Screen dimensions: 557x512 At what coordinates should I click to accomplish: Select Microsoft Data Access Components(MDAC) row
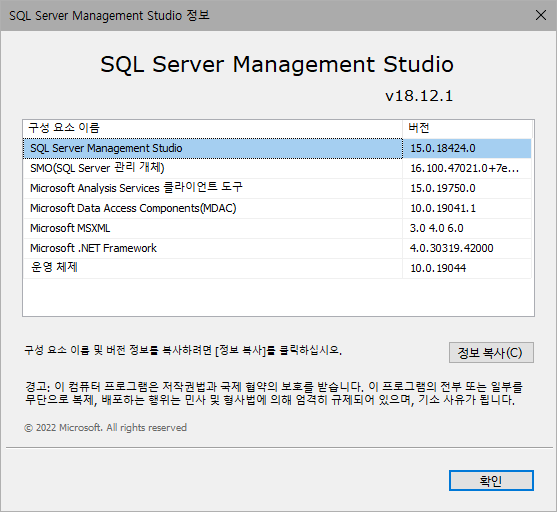coord(277,208)
